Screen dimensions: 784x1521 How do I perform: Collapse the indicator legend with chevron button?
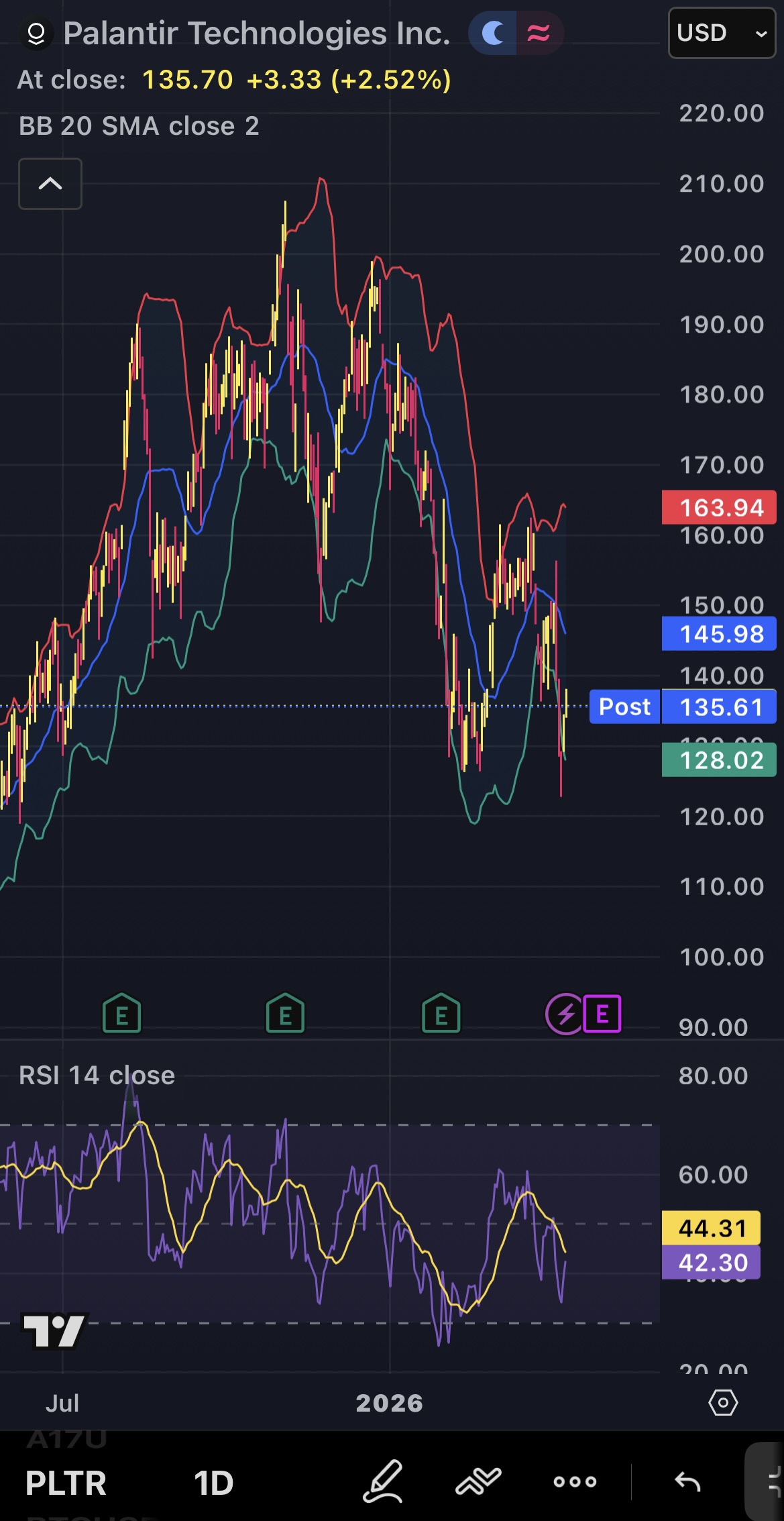pos(50,184)
